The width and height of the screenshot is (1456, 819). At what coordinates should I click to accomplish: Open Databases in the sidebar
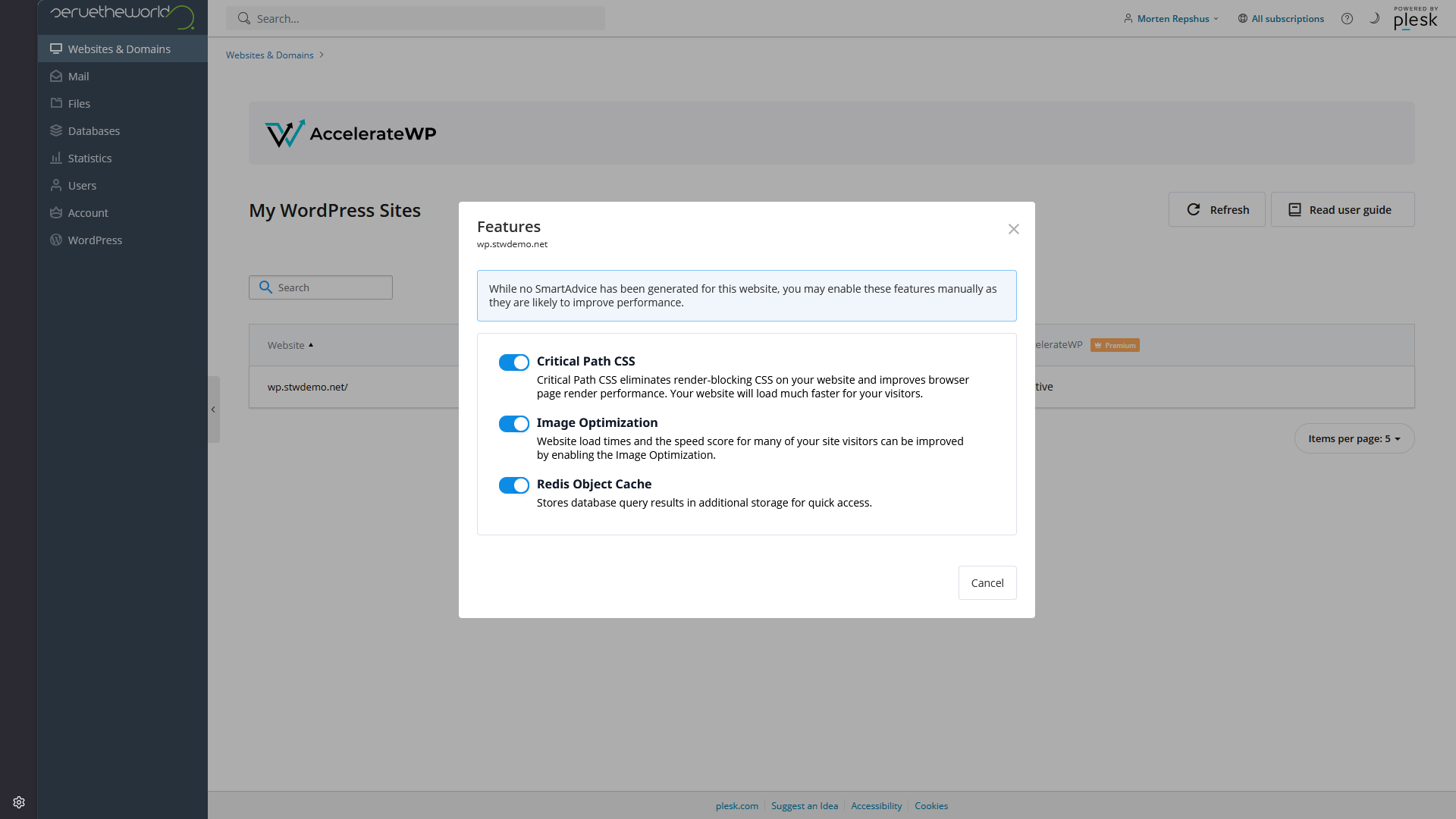(123, 130)
